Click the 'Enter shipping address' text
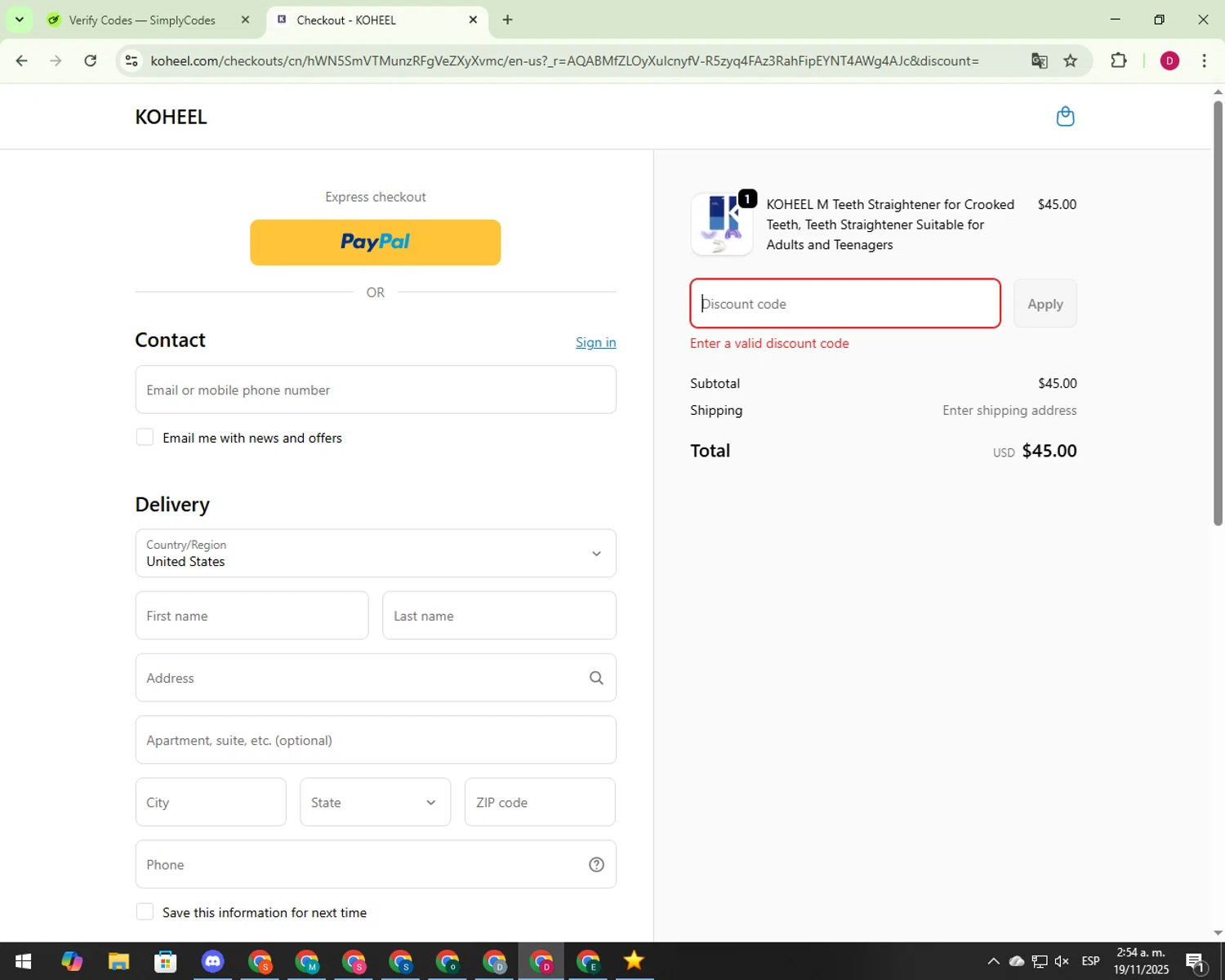 1009,410
